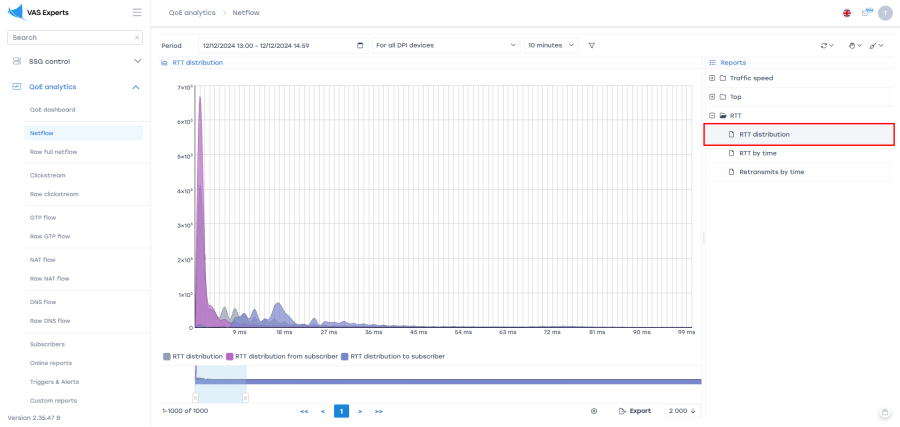Toggle RTT distribution to subscriber legend

point(392,356)
